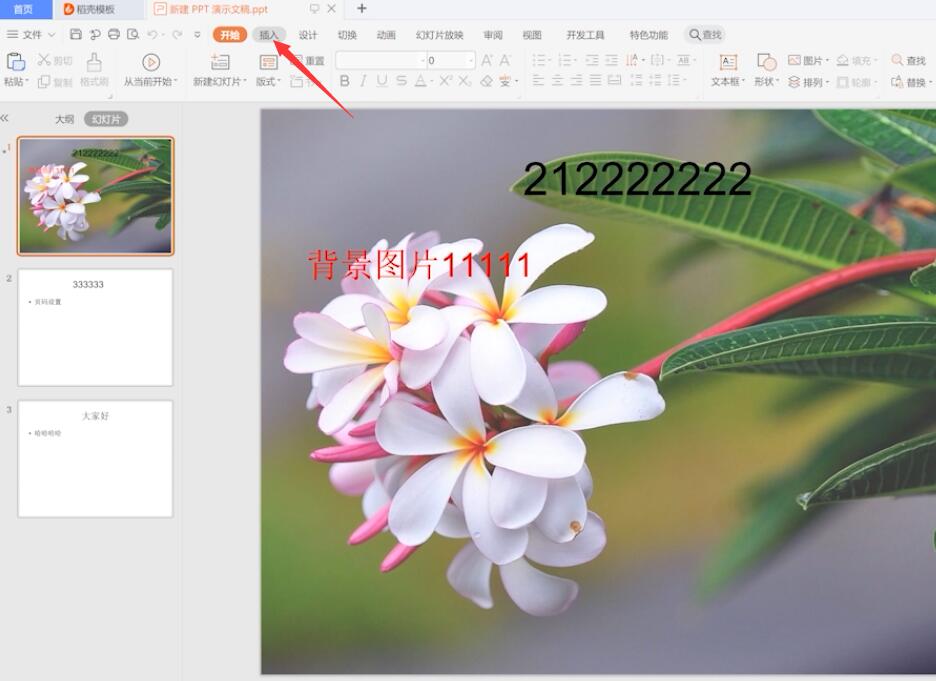Click the New Slide (新建幻灯片) icon

(220, 62)
